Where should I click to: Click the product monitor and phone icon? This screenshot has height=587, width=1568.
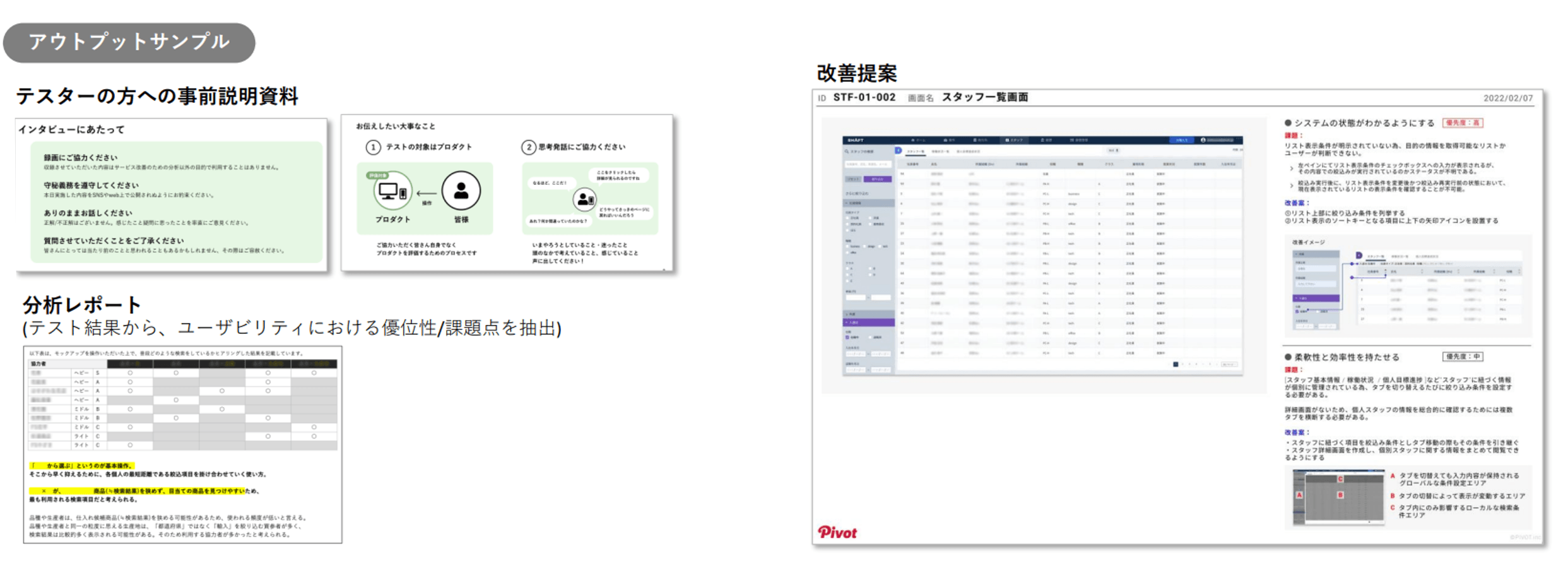point(392,191)
